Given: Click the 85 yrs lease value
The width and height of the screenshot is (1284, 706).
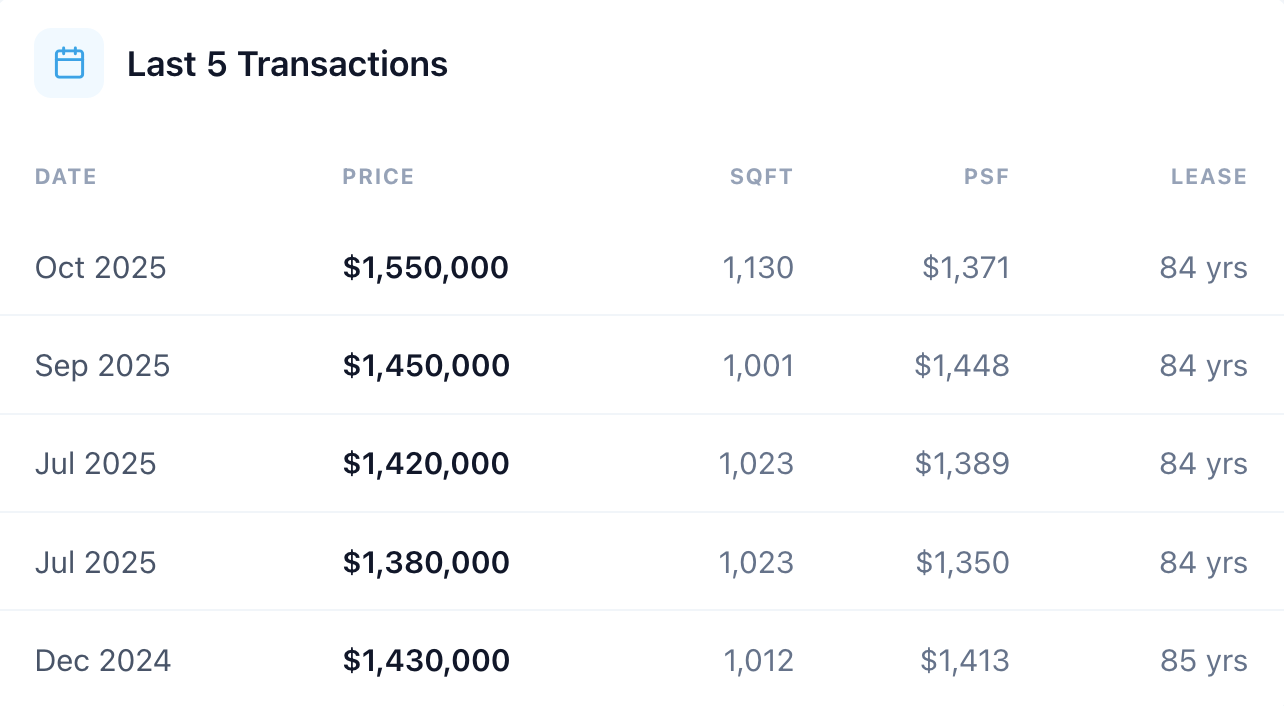Looking at the screenshot, I should (x=1204, y=661).
